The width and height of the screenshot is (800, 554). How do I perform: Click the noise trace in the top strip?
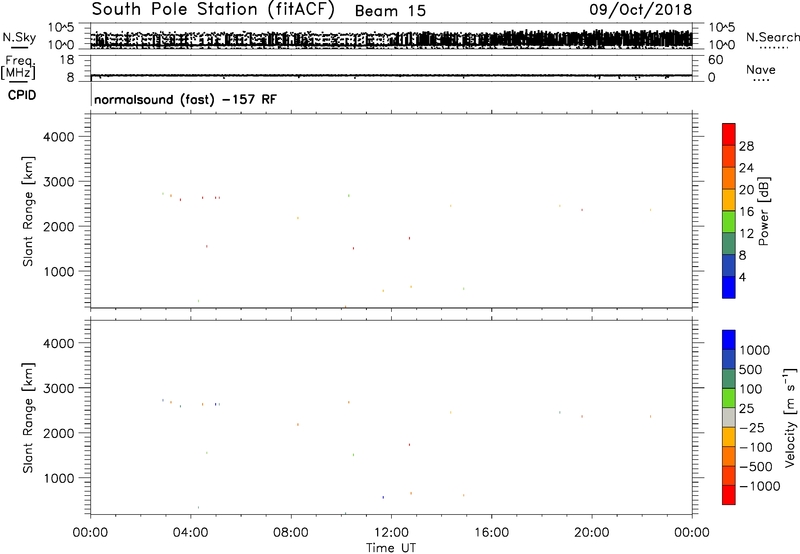point(391,39)
